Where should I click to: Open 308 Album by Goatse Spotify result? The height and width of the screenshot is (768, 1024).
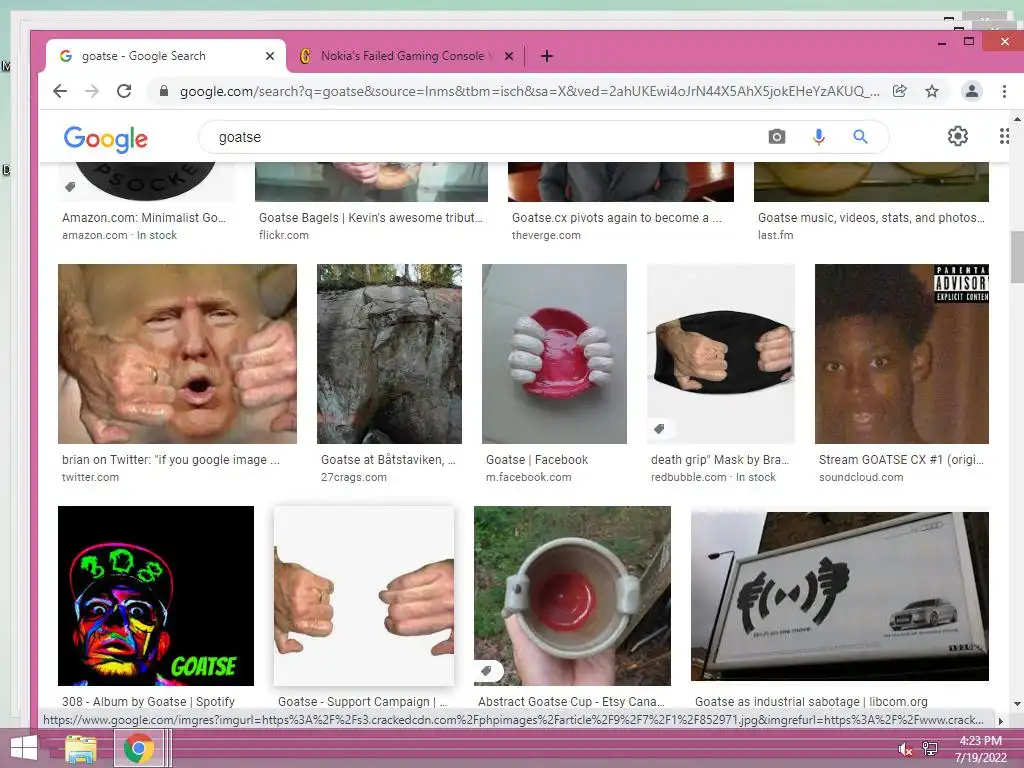pyautogui.click(x=148, y=701)
